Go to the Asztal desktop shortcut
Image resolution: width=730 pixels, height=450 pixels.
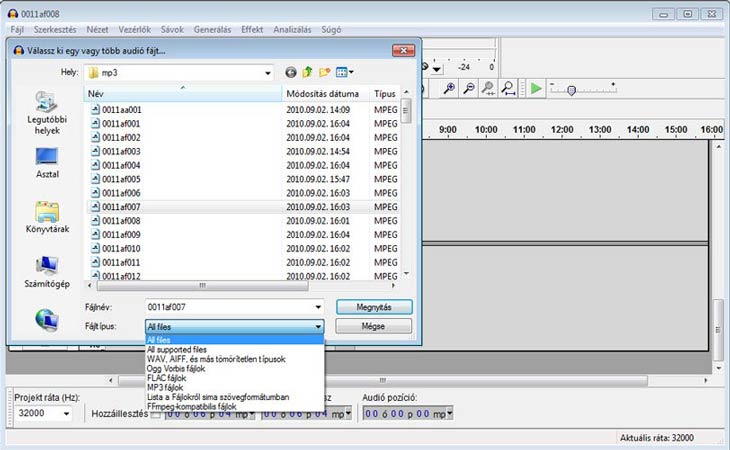[x=46, y=162]
